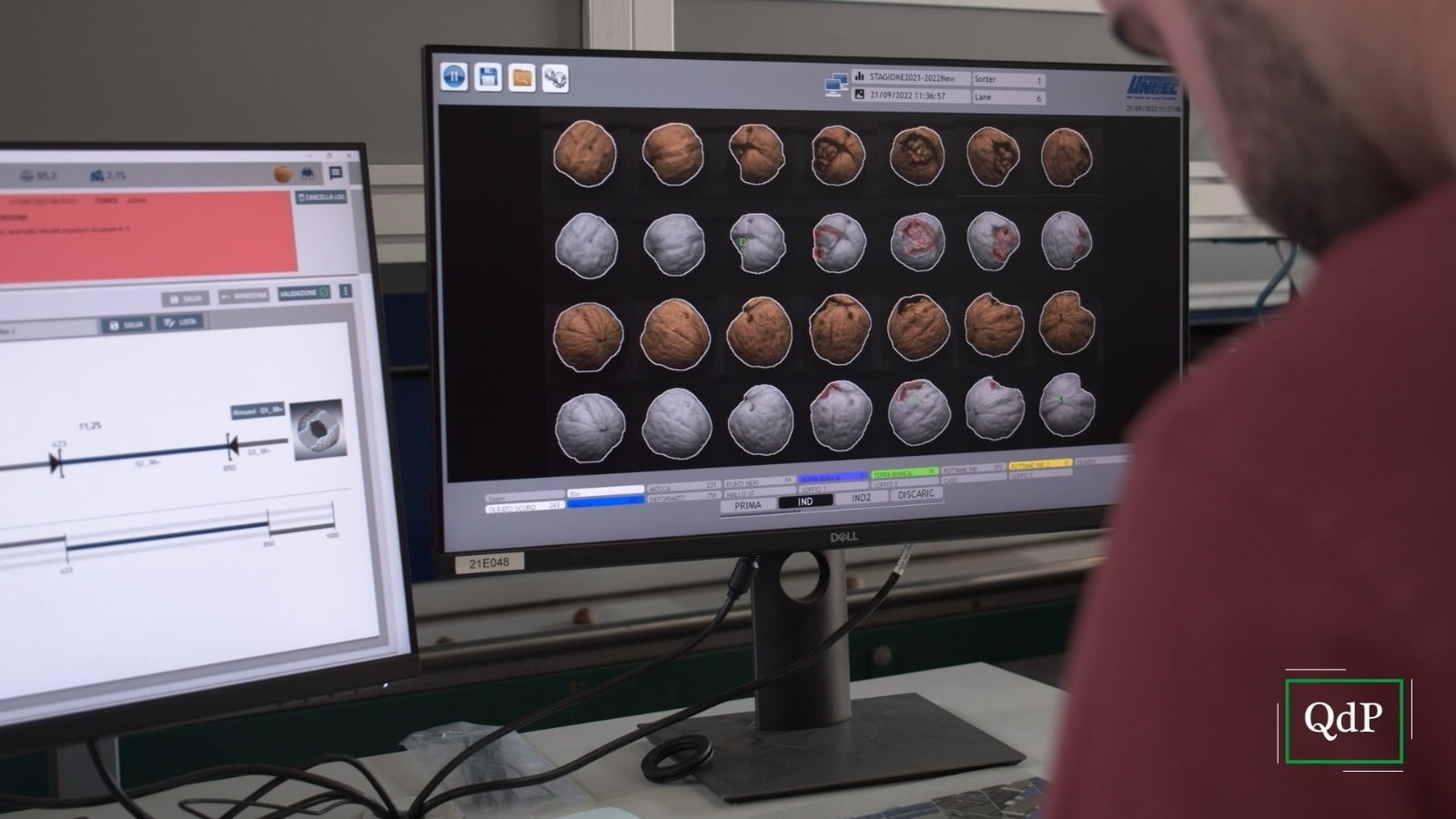Click the slider handle at value 850
Viewport: 1456px width, 819px height.
[x=232, y=446]
